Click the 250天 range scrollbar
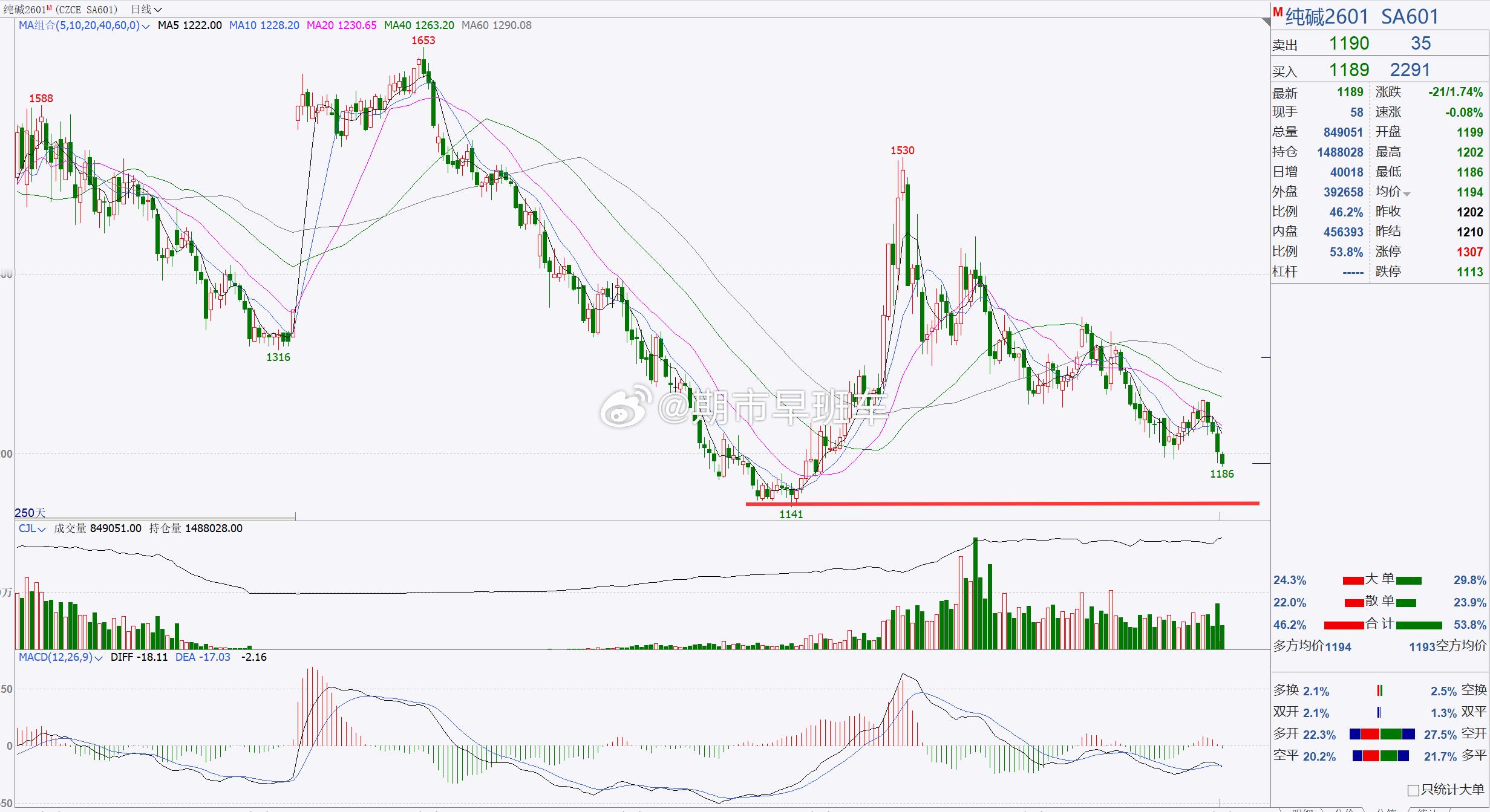The image size is (1490, 812). pos(155,518)
